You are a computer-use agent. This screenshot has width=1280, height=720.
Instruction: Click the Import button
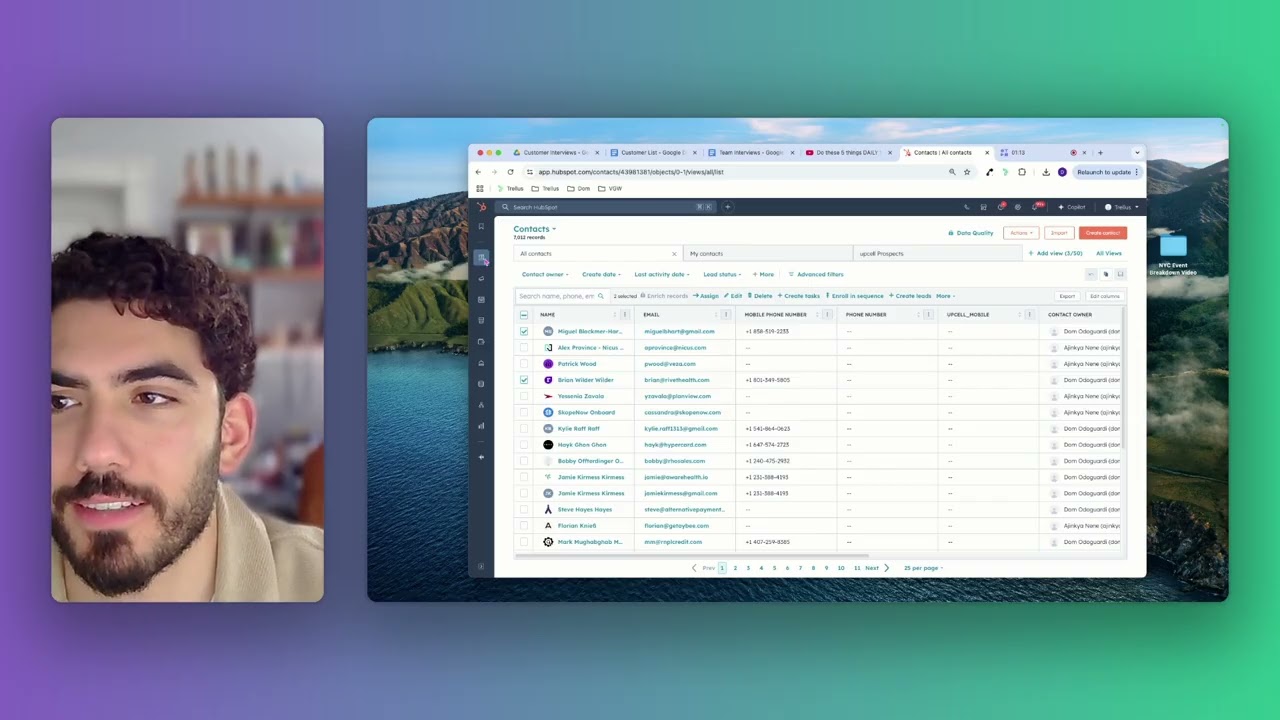1059,233
